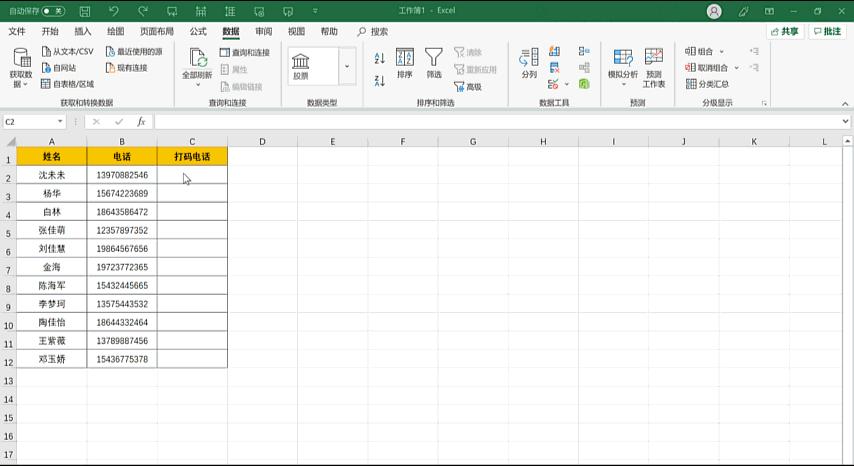Expand Data Validation dropdown arrow
854x466 pixels.
566,84
